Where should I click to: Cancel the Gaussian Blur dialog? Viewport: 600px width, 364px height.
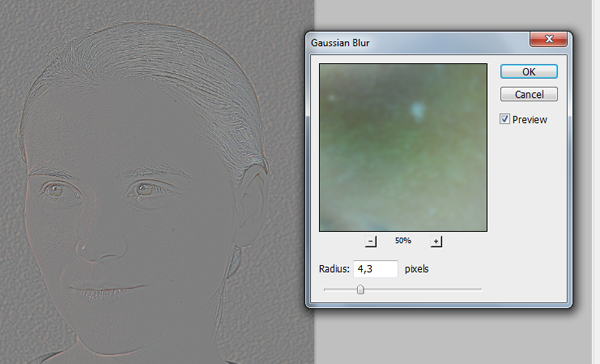(529, 94)
